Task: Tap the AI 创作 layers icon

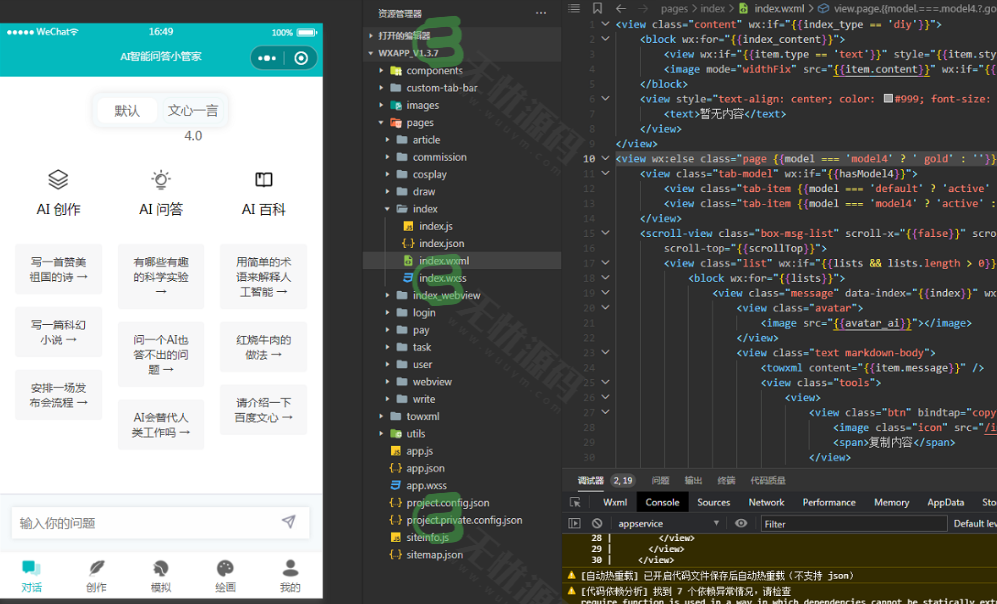Action: 58,180
